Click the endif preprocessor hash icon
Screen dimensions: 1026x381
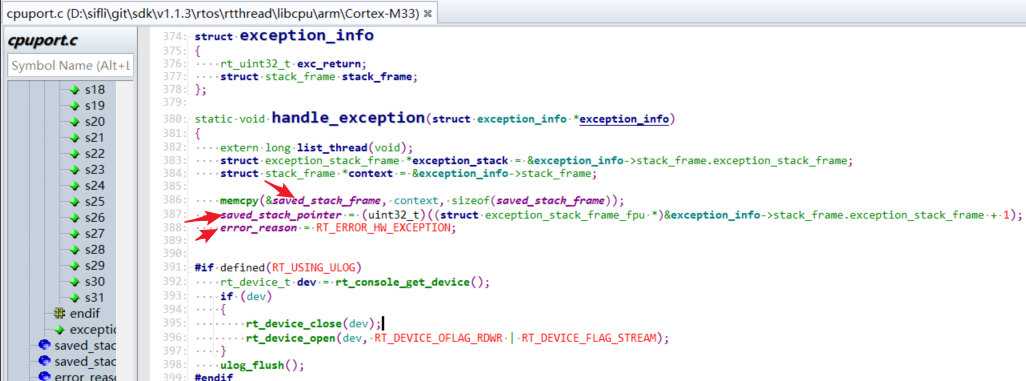point(59,314)
